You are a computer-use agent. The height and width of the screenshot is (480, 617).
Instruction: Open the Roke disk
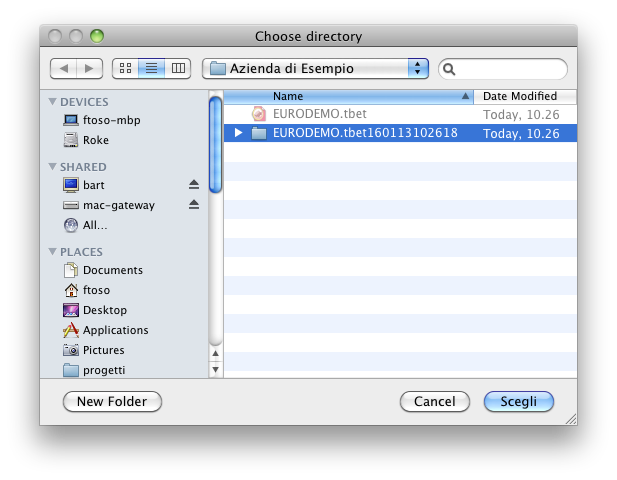coord(96,140)
